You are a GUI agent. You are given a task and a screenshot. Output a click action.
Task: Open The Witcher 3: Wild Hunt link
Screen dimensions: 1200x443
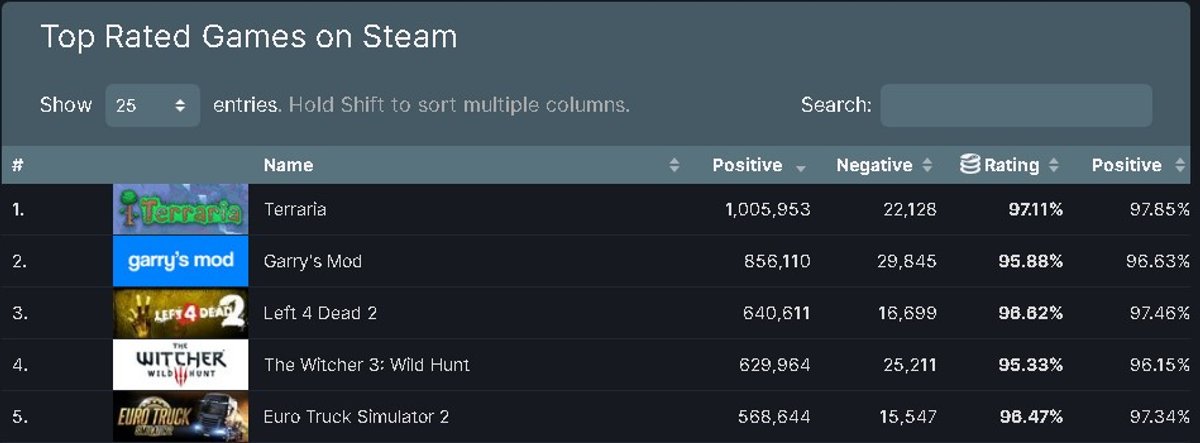[367, 365]
